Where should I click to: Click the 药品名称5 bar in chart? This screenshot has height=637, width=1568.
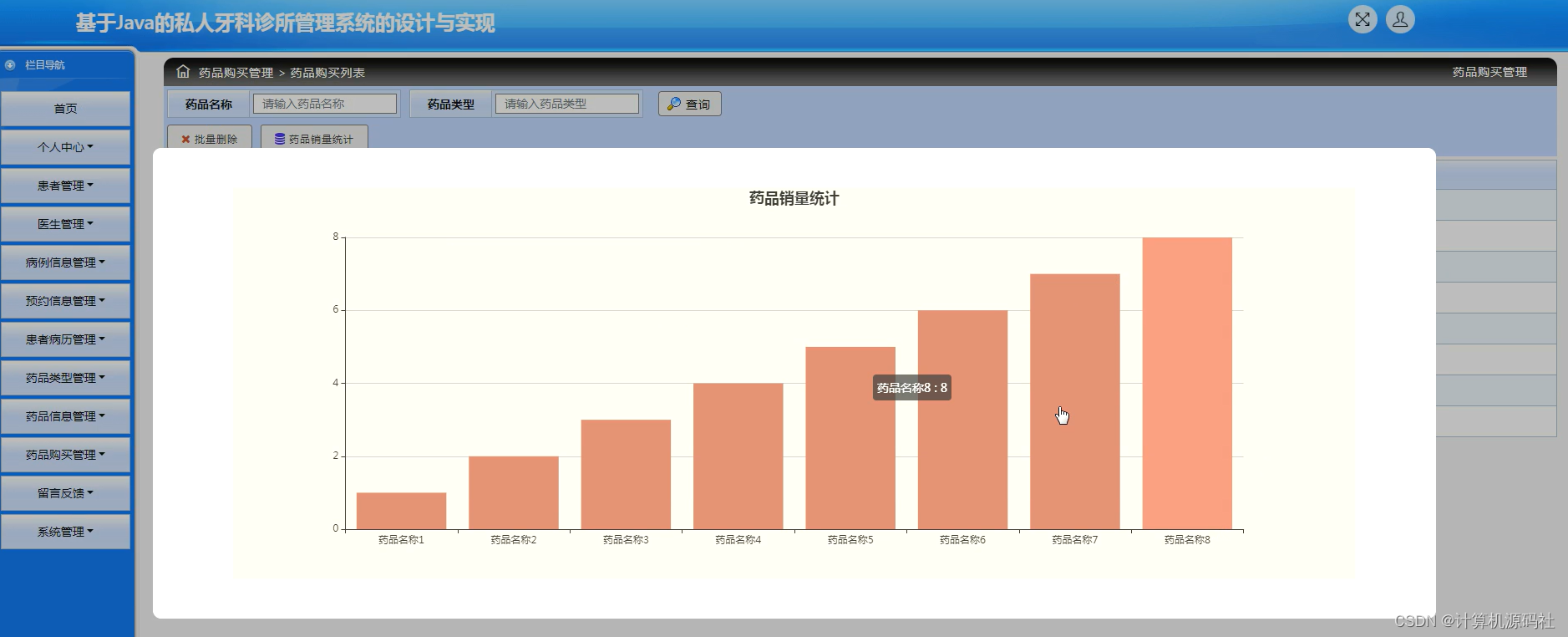click(850, 438)
